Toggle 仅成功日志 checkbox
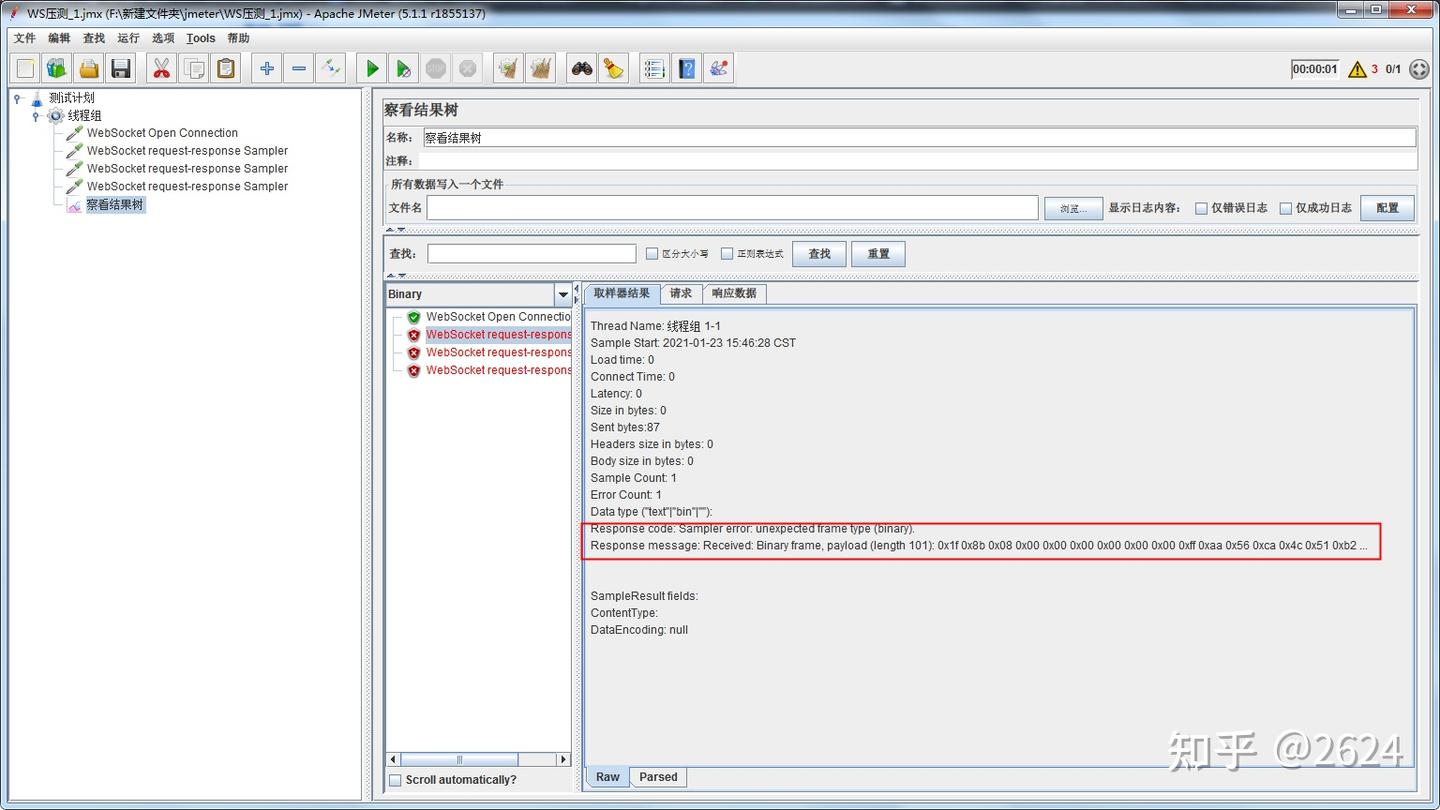The width and height of the screenshot is (1440, 810). pos(1286,208)
